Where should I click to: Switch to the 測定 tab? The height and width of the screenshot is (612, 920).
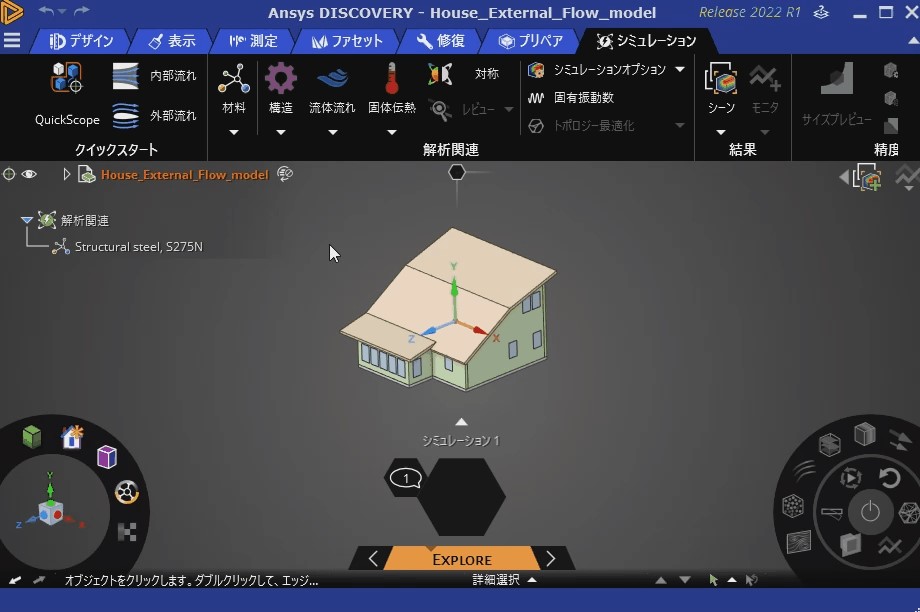(253, 40)
